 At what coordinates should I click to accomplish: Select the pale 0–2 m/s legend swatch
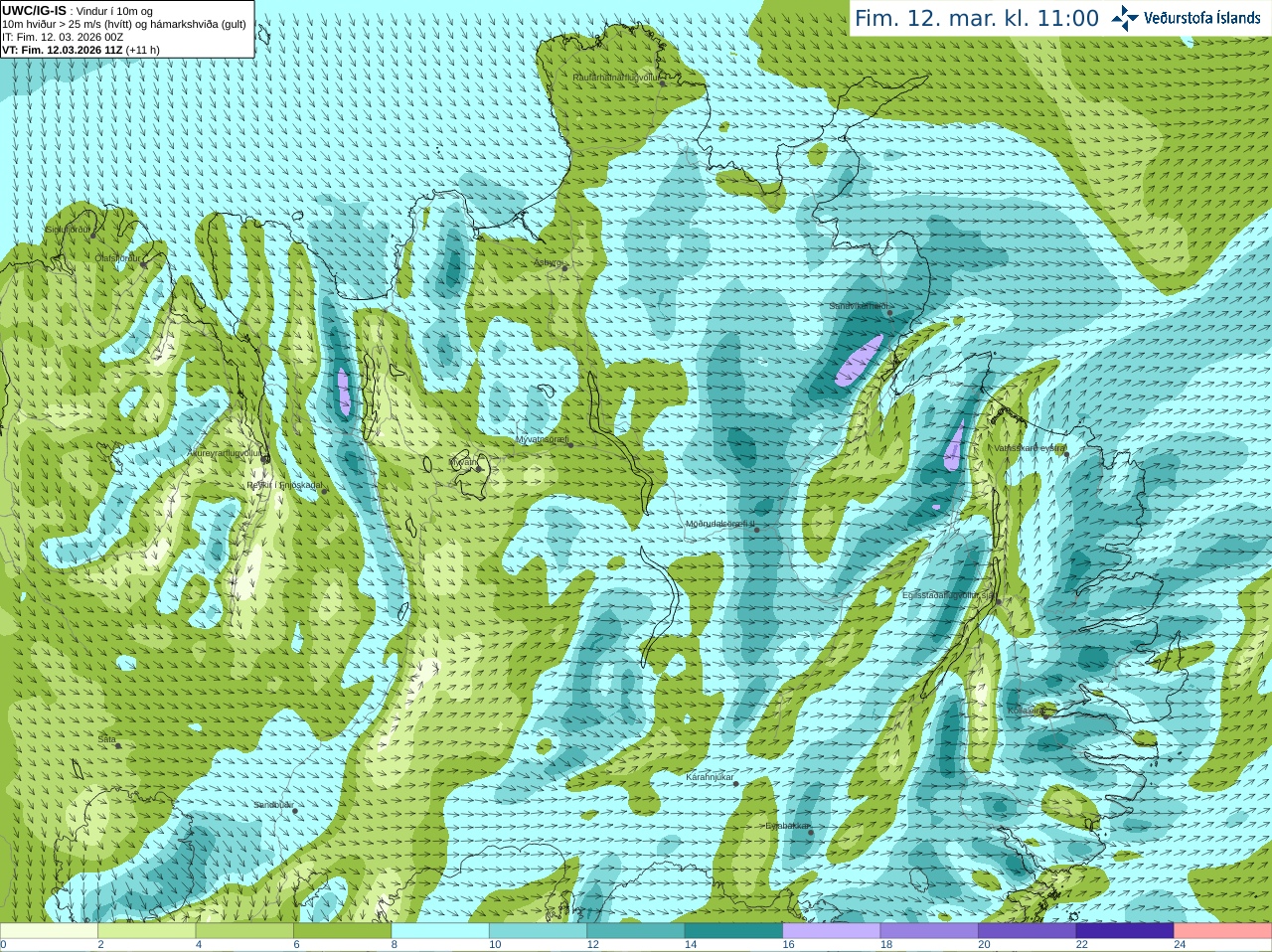coord(49,931)
